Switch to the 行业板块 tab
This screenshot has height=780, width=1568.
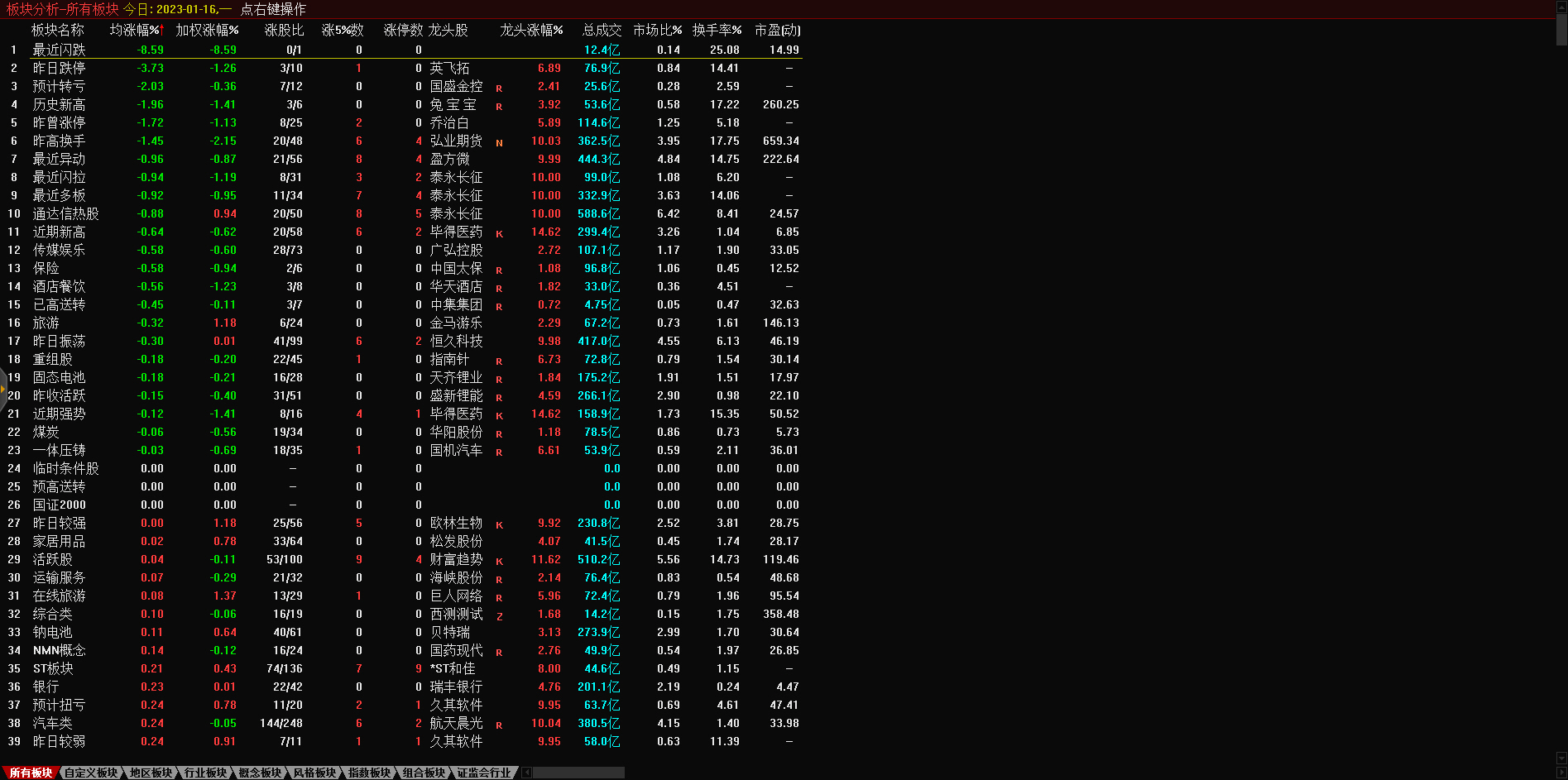(205, 773)
